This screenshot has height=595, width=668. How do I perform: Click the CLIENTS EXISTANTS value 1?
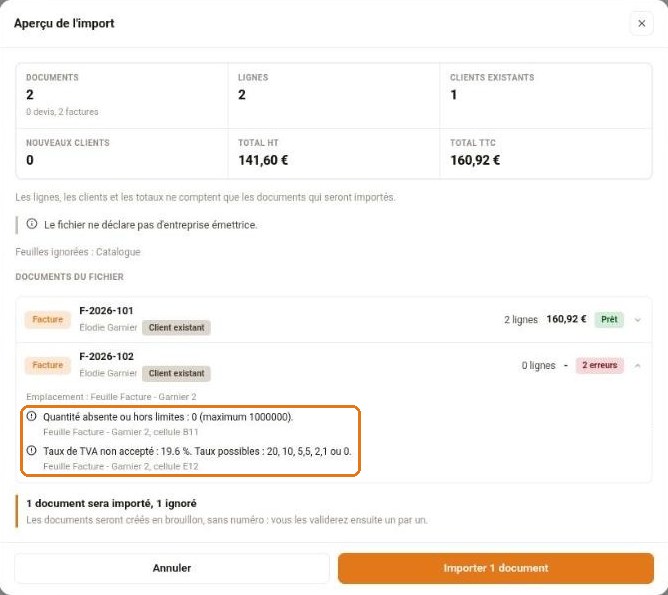click(454, 95)
